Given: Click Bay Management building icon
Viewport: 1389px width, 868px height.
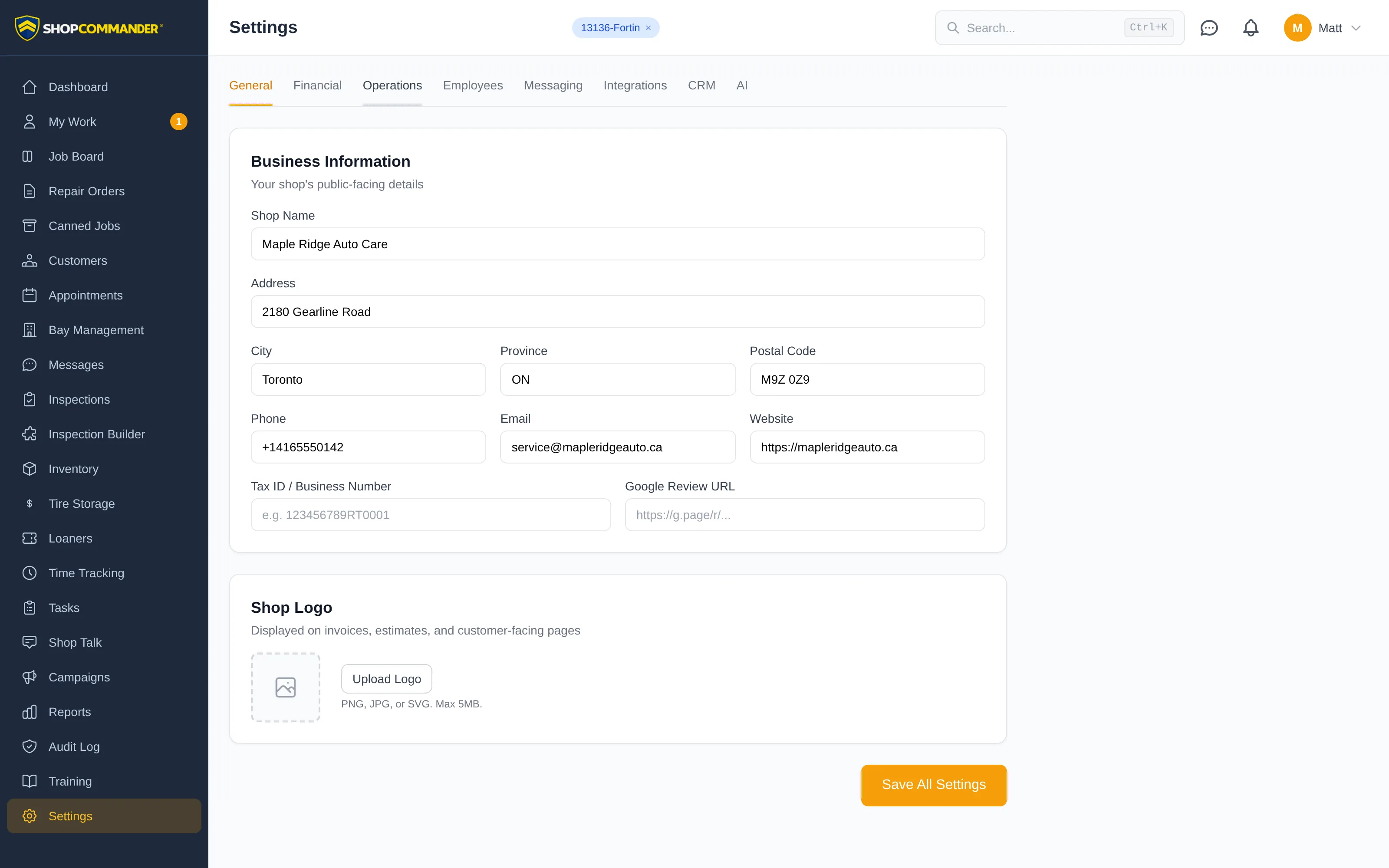Looking at the screenshot, I should point(29,330).
